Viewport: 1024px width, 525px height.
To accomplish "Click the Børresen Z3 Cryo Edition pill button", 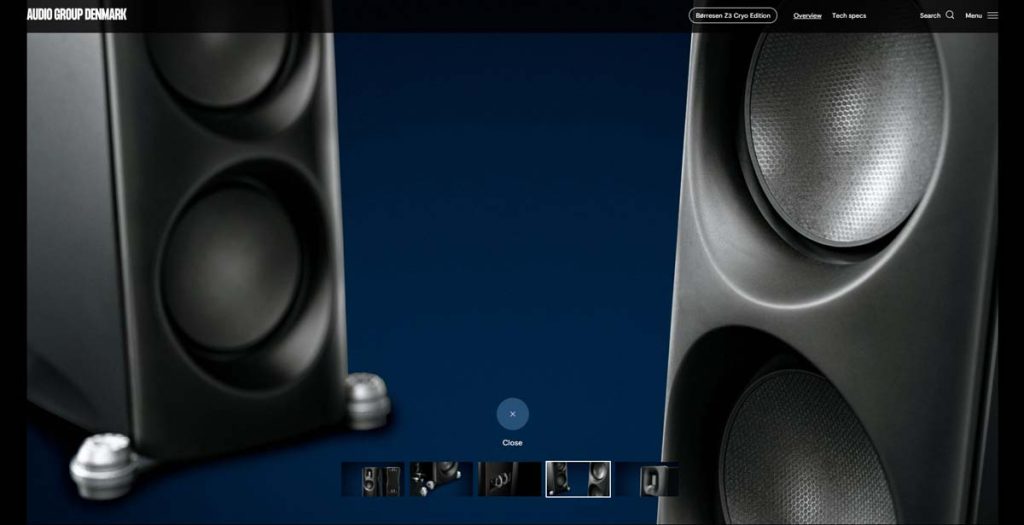I will 732,15.
